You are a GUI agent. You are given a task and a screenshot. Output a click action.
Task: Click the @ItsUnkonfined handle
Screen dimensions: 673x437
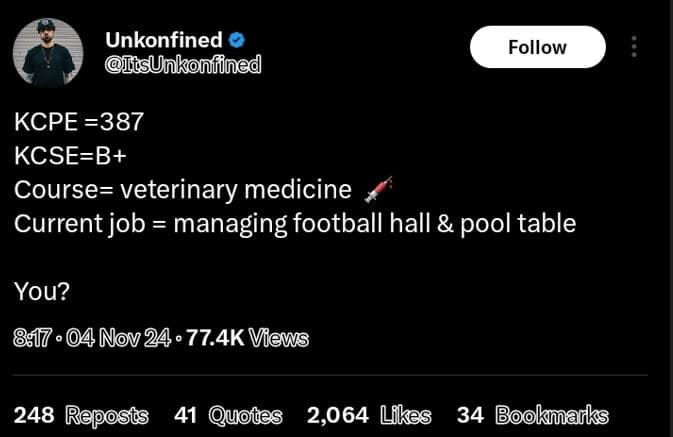click(182, 66)
